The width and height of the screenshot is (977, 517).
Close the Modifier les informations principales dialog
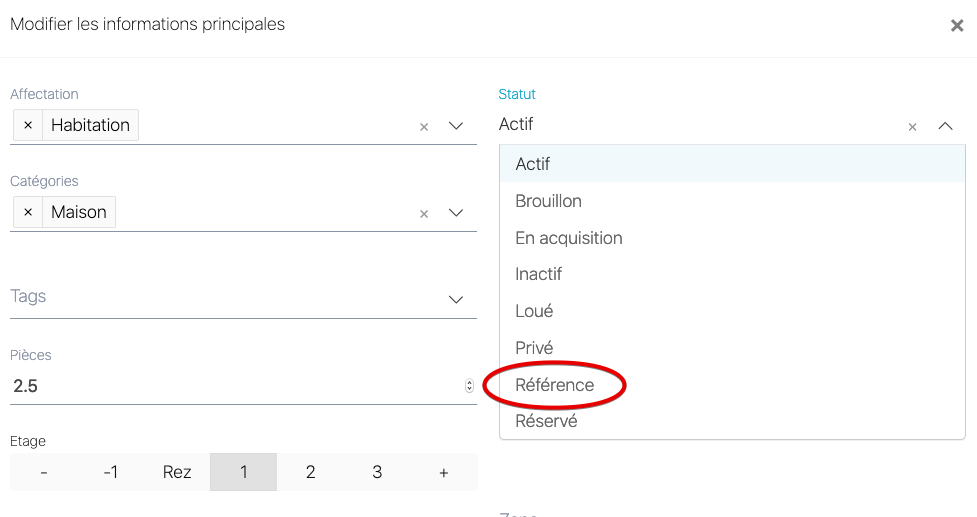956,26
